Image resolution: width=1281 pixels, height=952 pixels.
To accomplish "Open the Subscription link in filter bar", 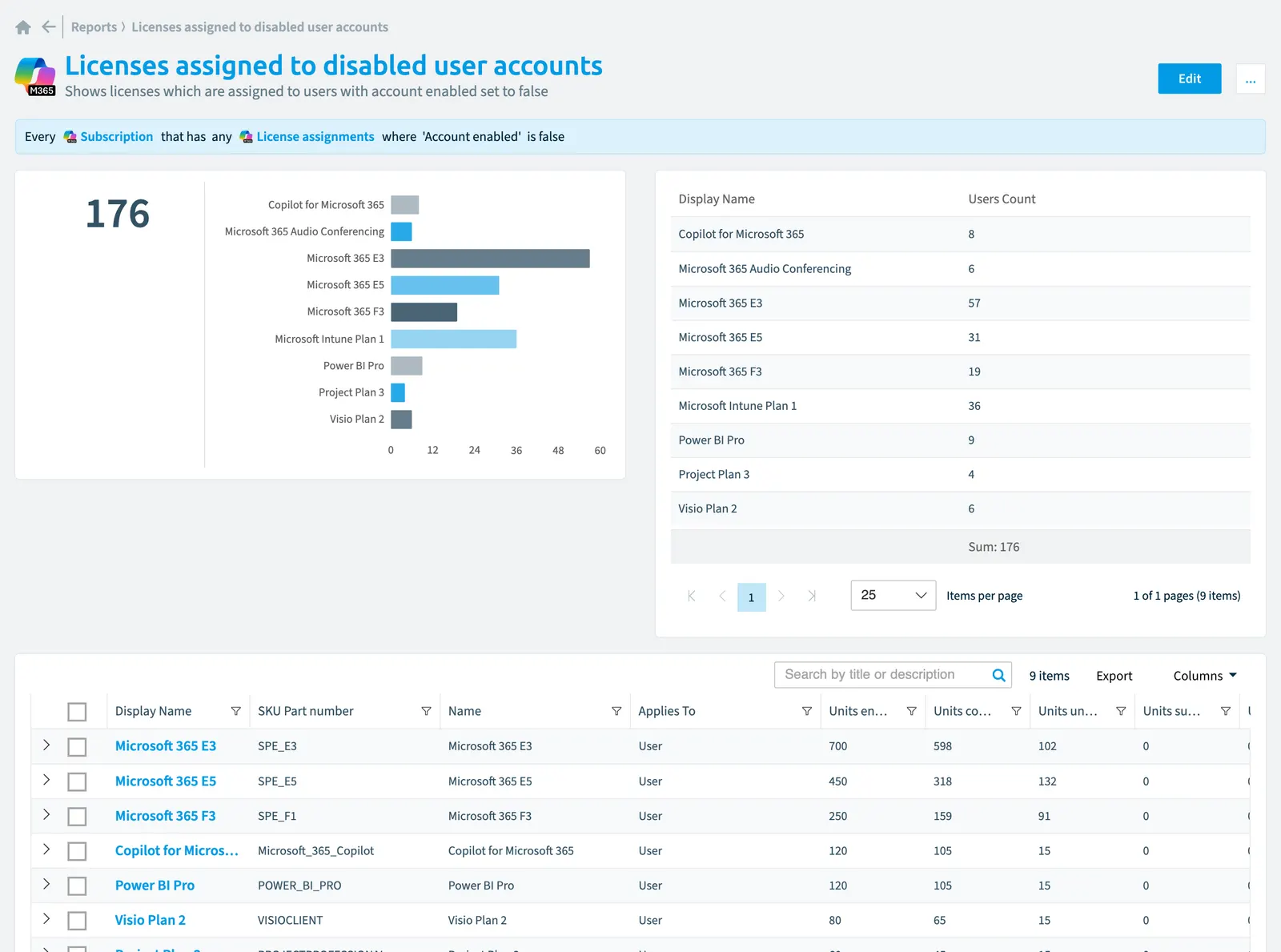I will pyautogui.click(x=116, y=137).
